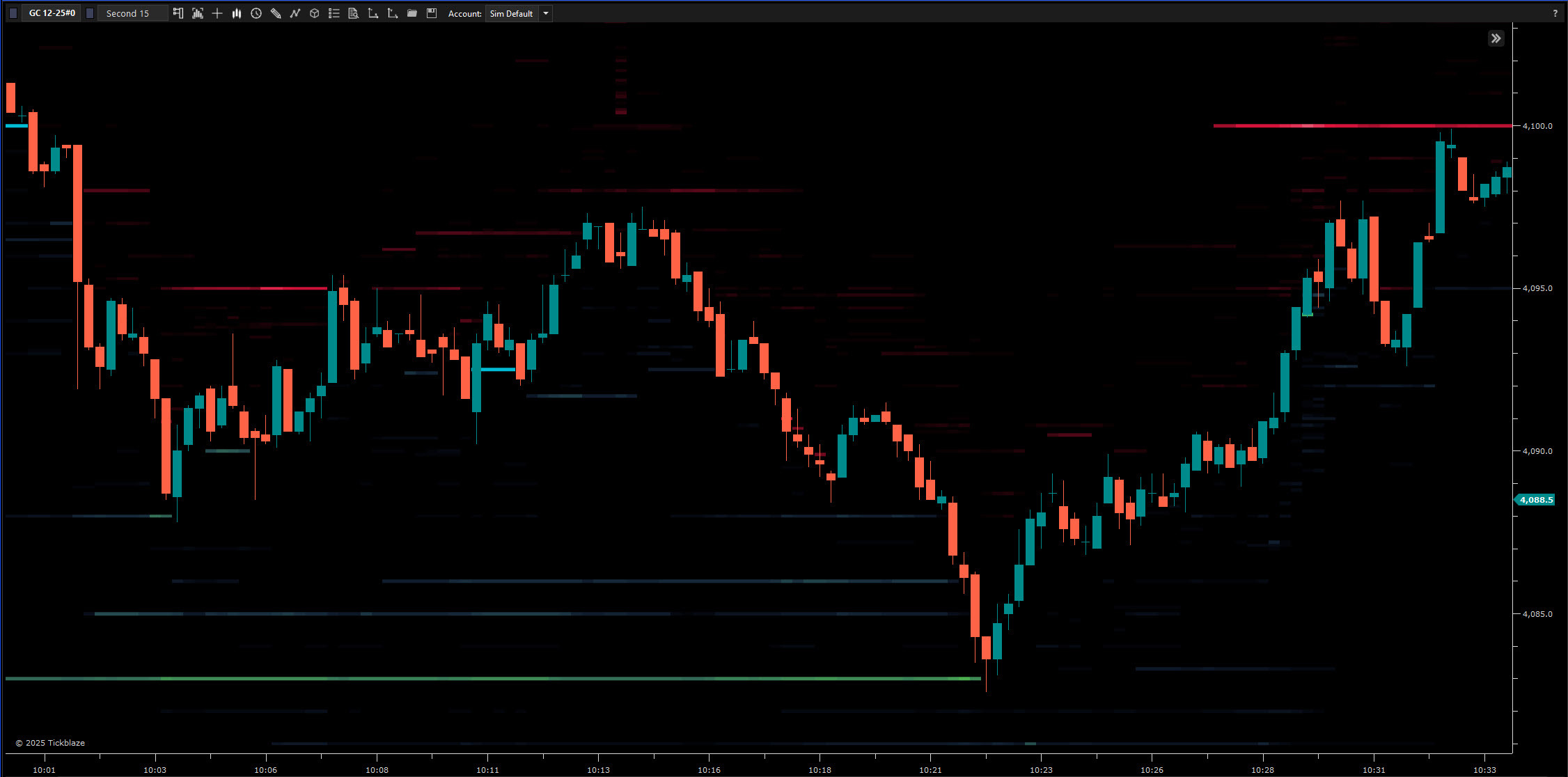Screen dimensions: 1568x777
Task: Click the save floppy disk icon
Action: [x=432, y=13]
